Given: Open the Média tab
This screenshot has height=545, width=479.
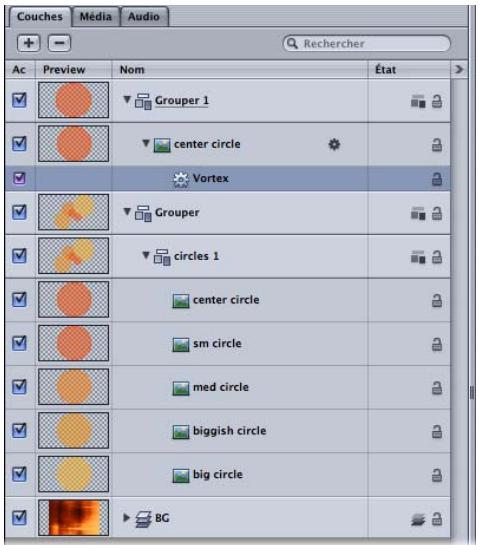Looking at the screenshot, I should [96, 16].
